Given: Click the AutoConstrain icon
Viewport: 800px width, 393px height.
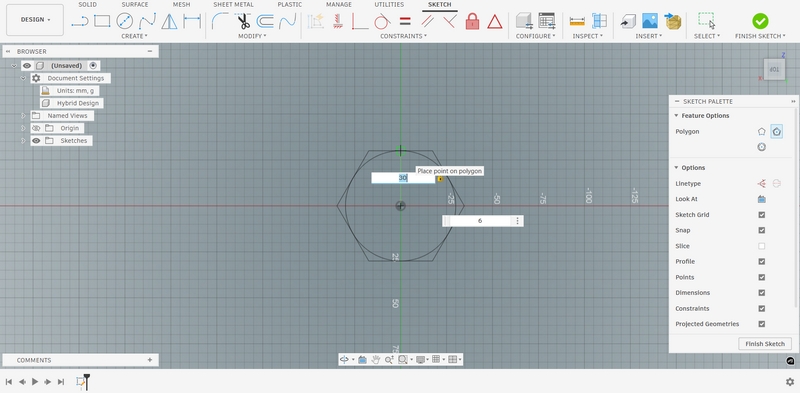Looking at the screenshot, I should tap(316, 21).
